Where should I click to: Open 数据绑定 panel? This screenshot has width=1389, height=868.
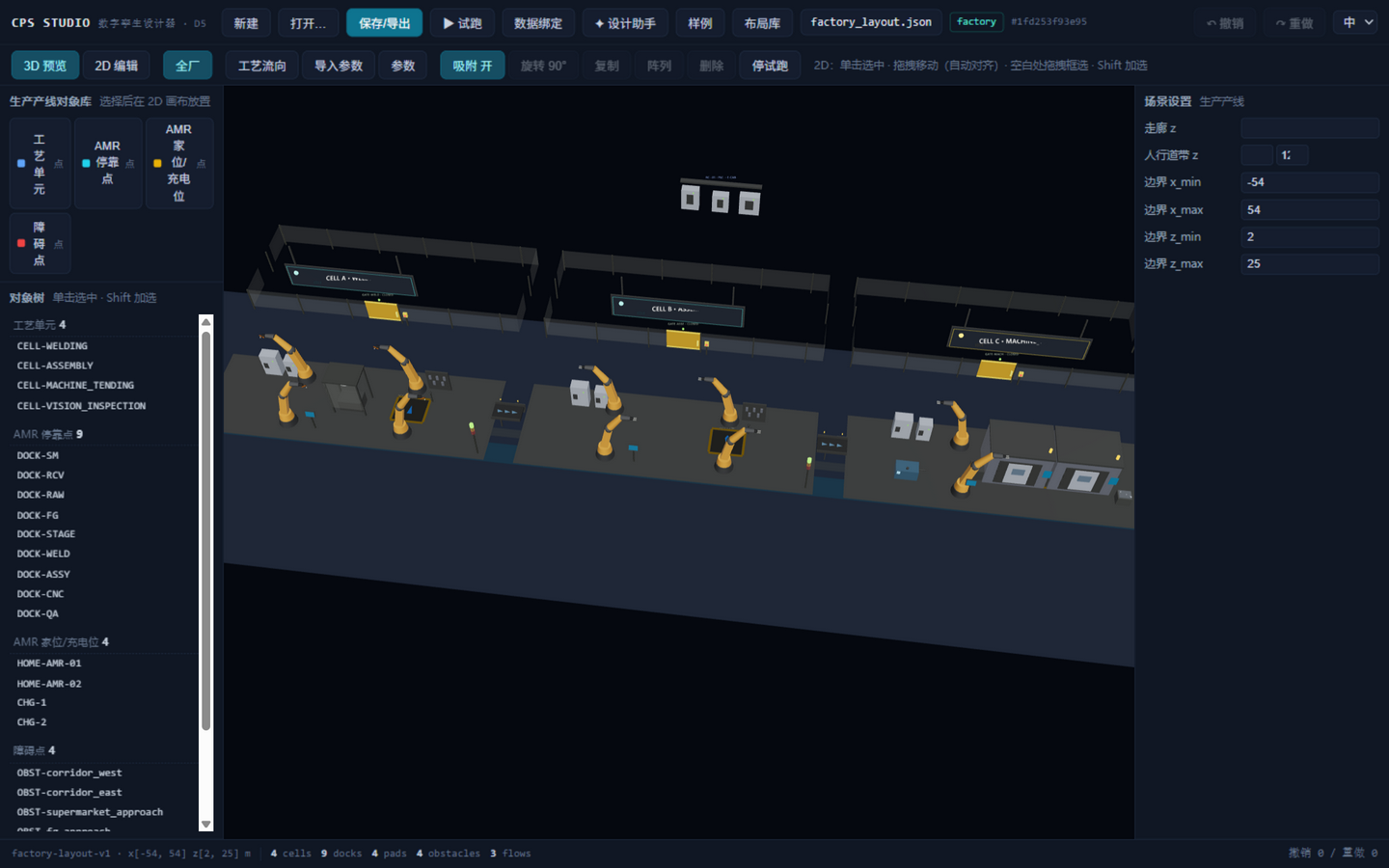point(538,23)
